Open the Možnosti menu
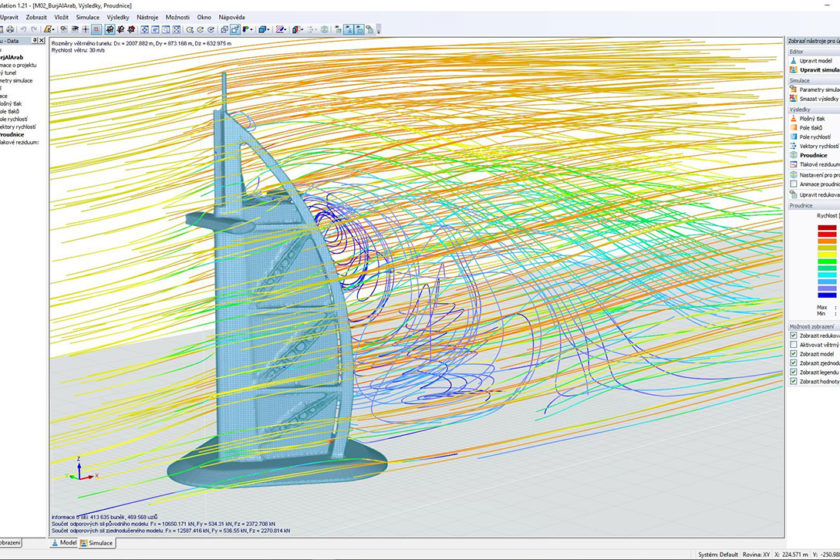This screenshot has width=840, height=560. (x=177, y=17)
